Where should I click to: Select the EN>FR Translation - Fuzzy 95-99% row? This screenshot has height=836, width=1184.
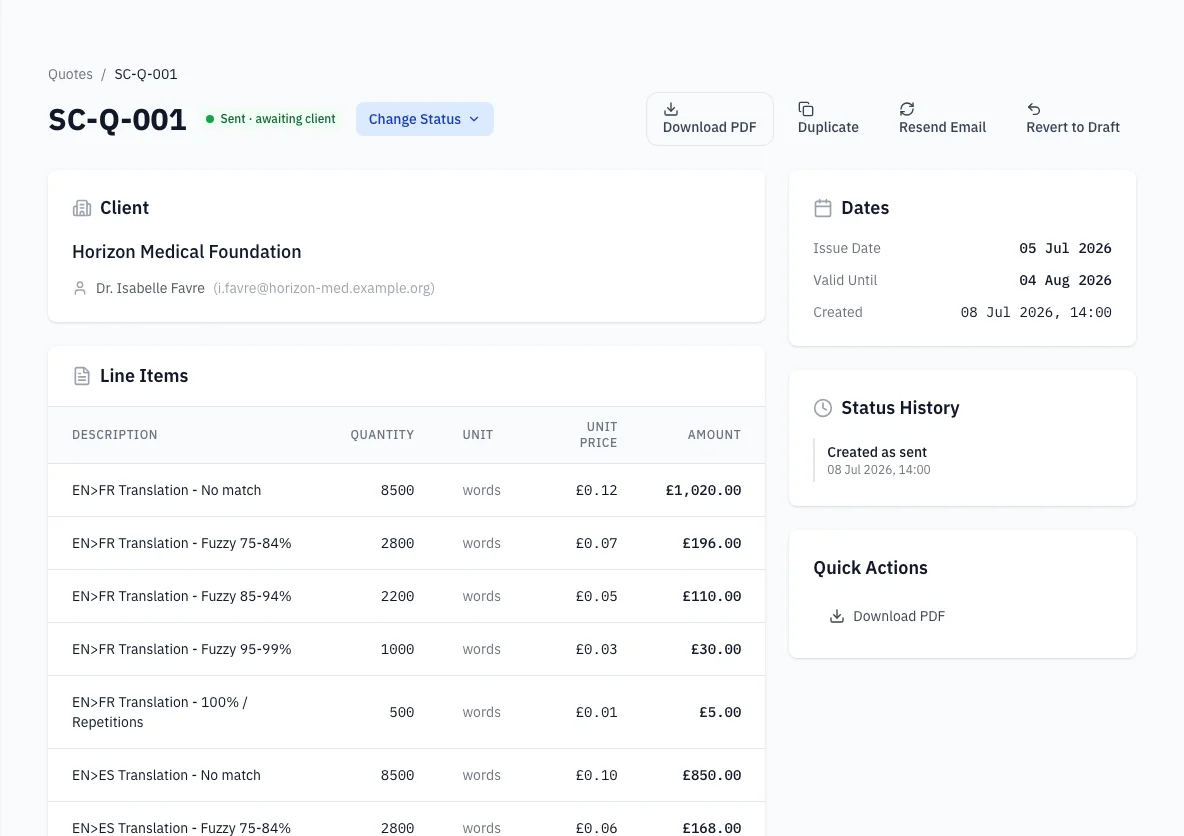pyautogui.click(x=406, y=649)
